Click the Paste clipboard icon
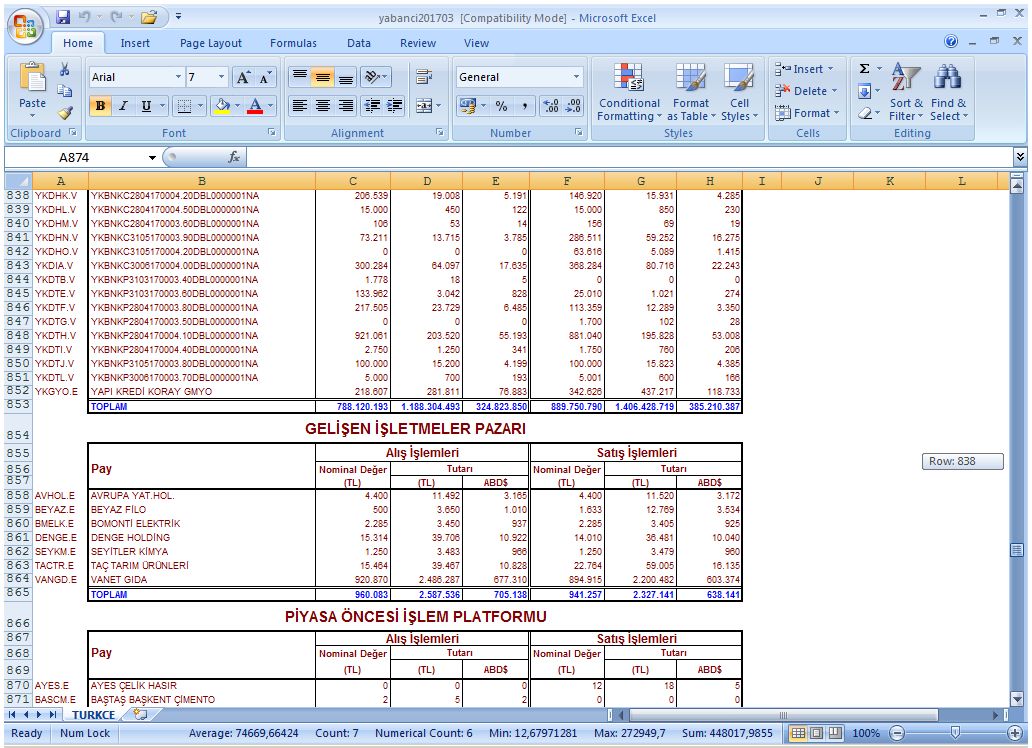Screen dimensions: 1032x748 point(32,77)
